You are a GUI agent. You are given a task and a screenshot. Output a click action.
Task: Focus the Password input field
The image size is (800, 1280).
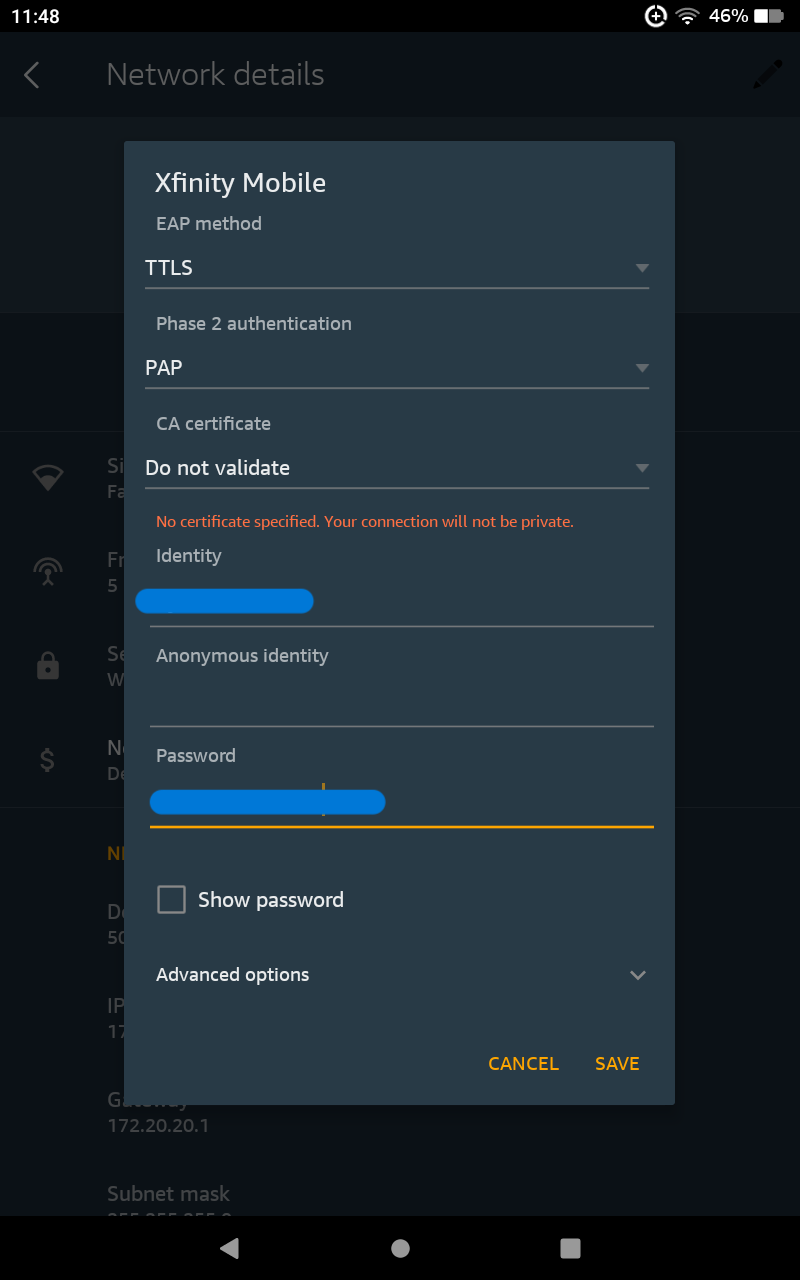pos(401,802)
